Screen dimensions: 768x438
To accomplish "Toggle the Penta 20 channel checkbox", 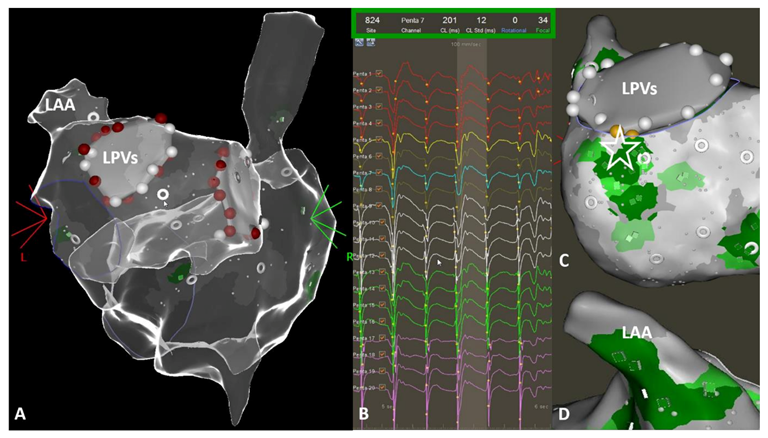I will point(382,388).
